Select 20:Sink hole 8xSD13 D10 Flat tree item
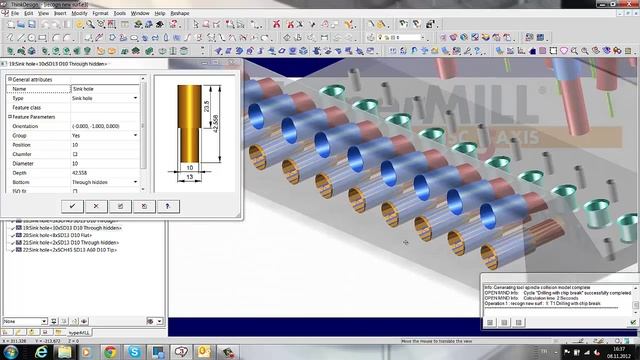 57,236
